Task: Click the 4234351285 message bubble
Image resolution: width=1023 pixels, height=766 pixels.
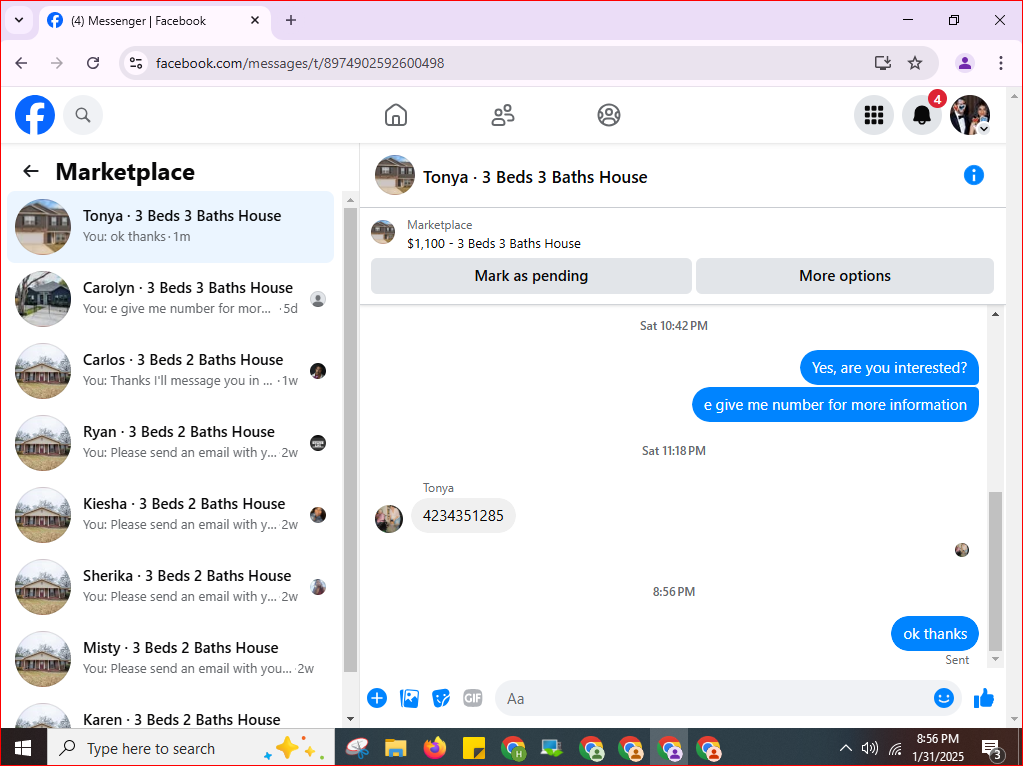Action: (463, 516)
